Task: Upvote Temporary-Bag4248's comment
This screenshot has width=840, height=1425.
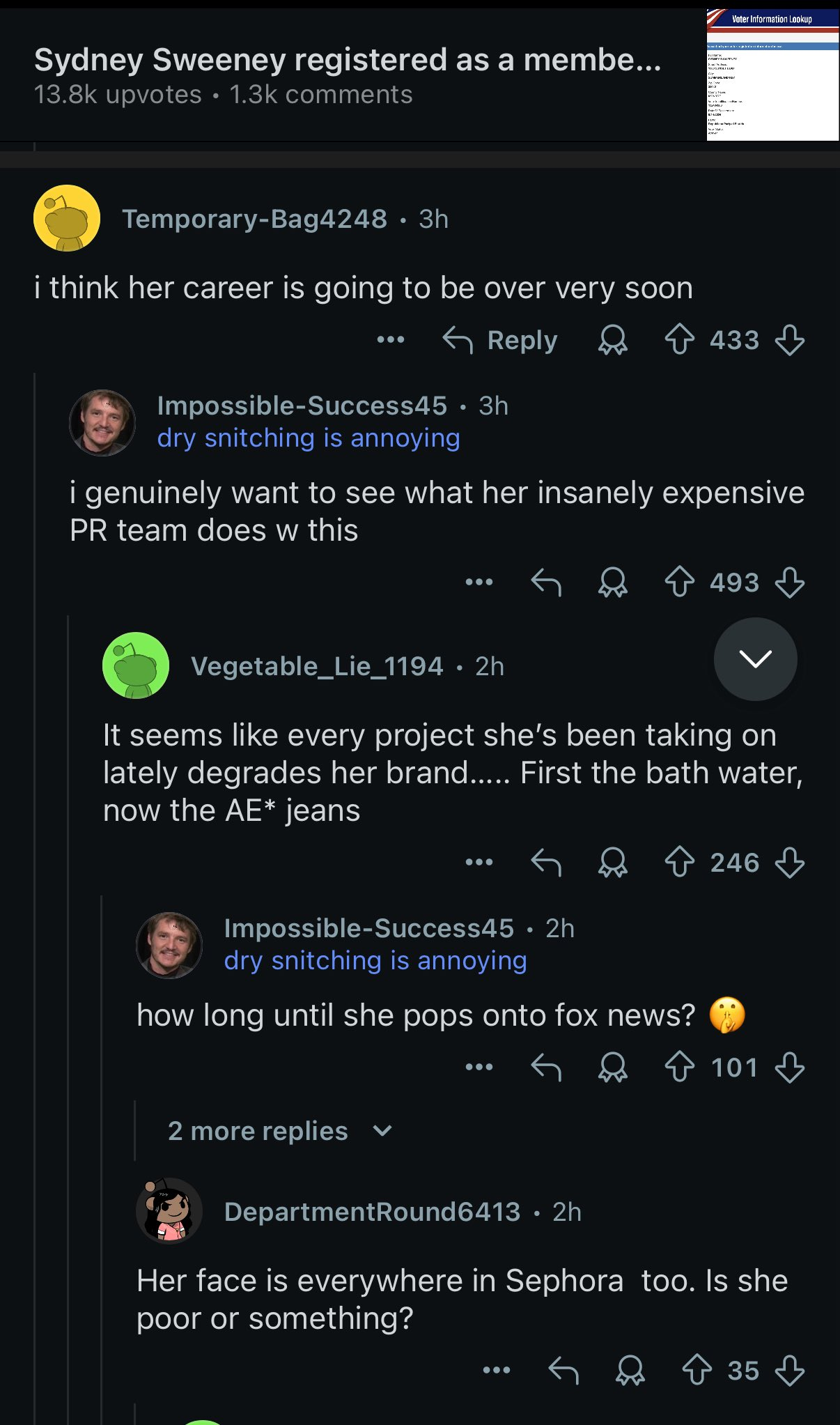Action: [679, 340]
